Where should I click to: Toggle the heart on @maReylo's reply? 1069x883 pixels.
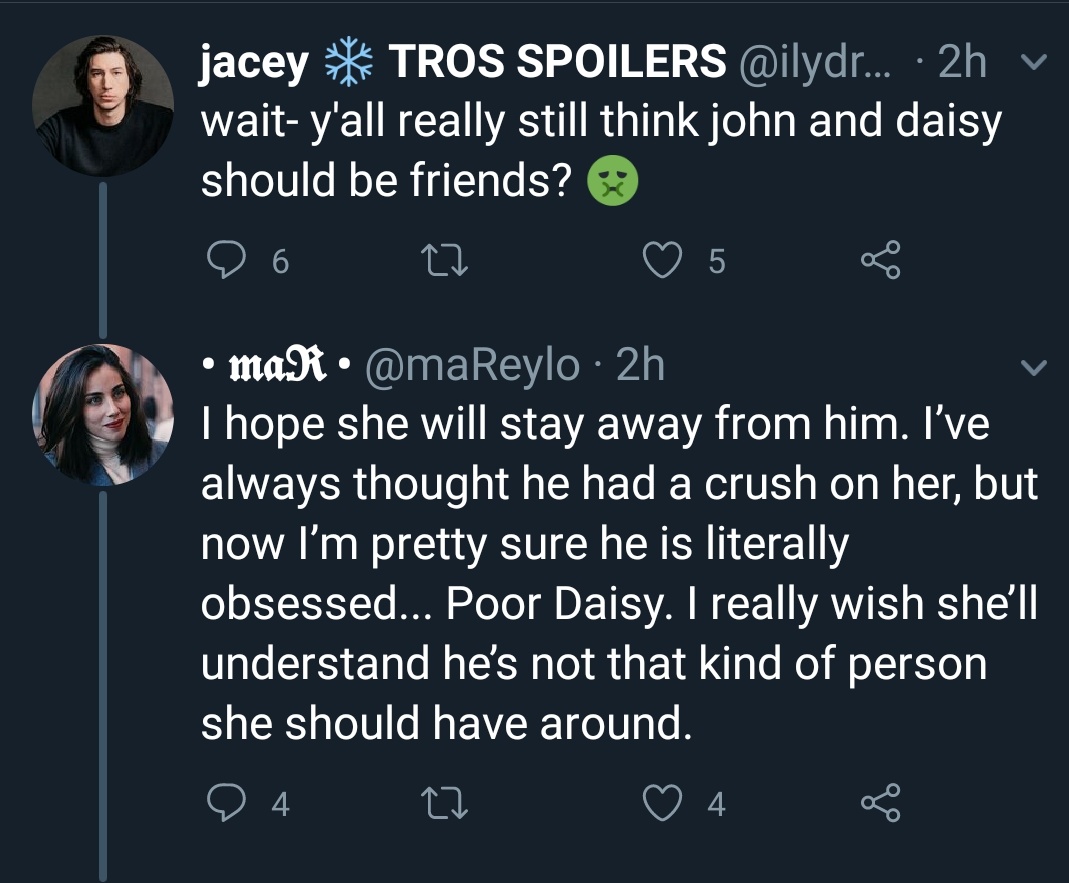tap(660, 804)
